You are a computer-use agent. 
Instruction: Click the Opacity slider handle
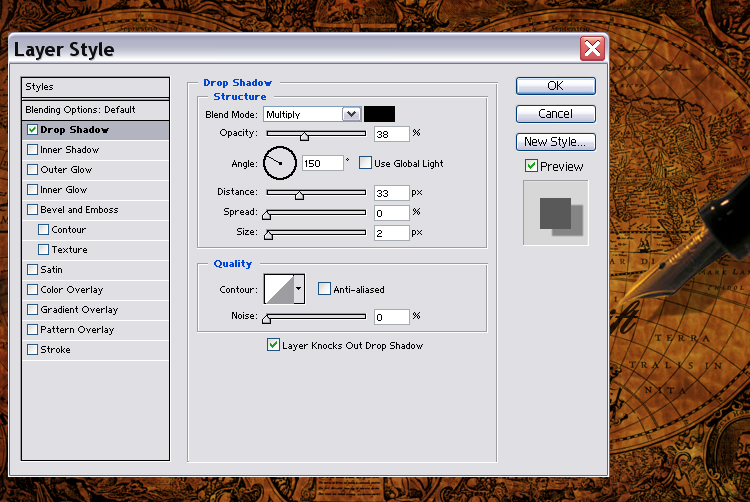pyautogui.click(x=304, y=137)
